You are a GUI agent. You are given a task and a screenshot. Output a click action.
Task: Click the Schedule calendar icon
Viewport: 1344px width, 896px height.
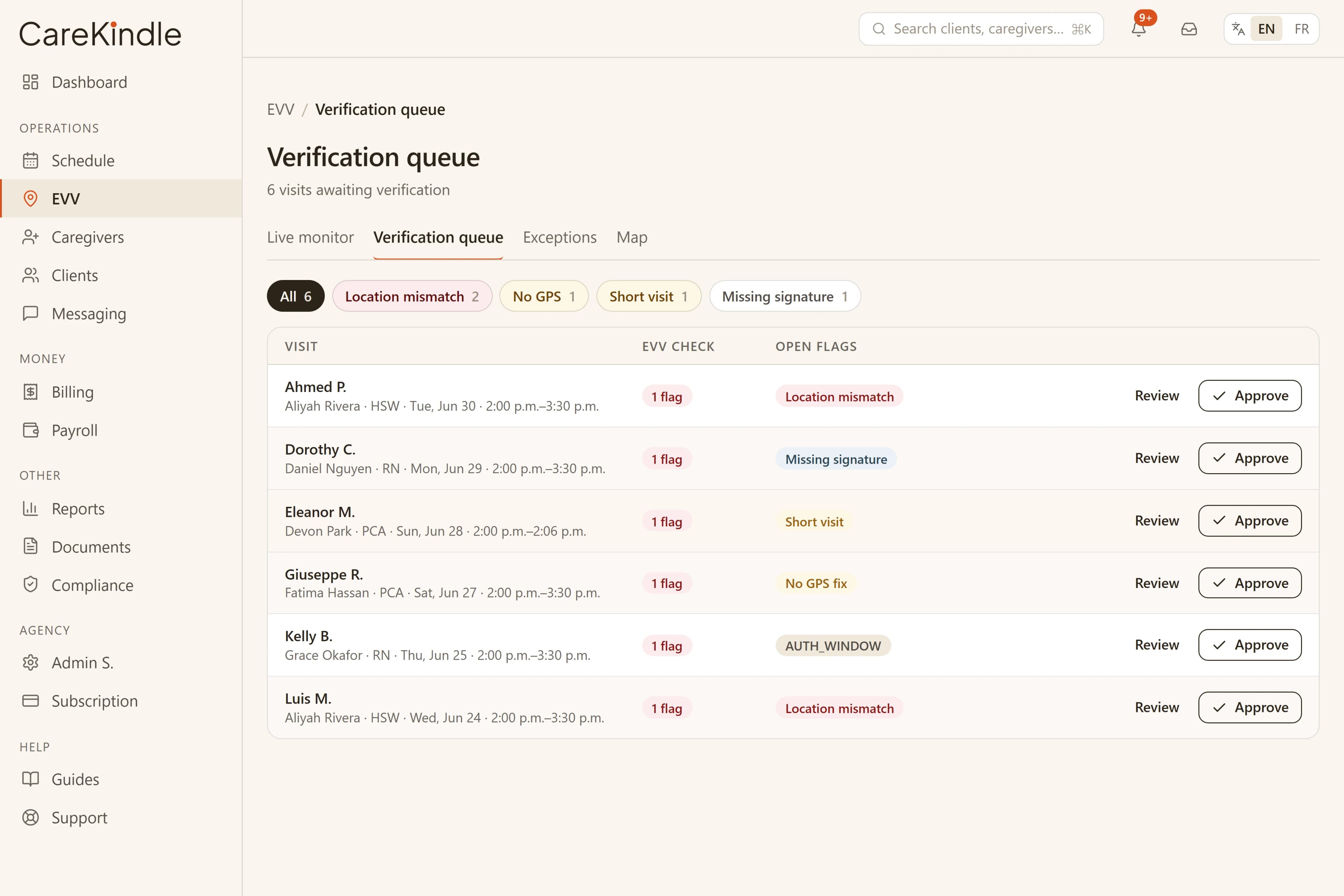tap(30, 161)
